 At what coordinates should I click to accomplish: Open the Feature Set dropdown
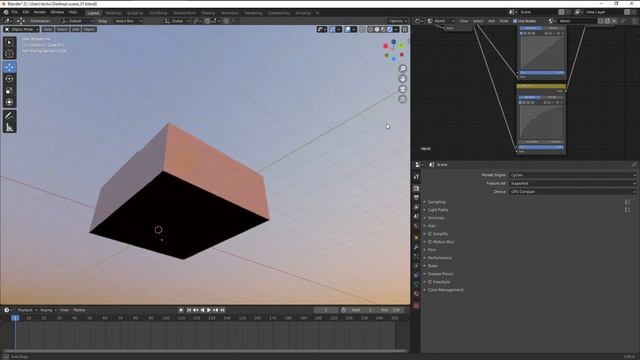572,183
